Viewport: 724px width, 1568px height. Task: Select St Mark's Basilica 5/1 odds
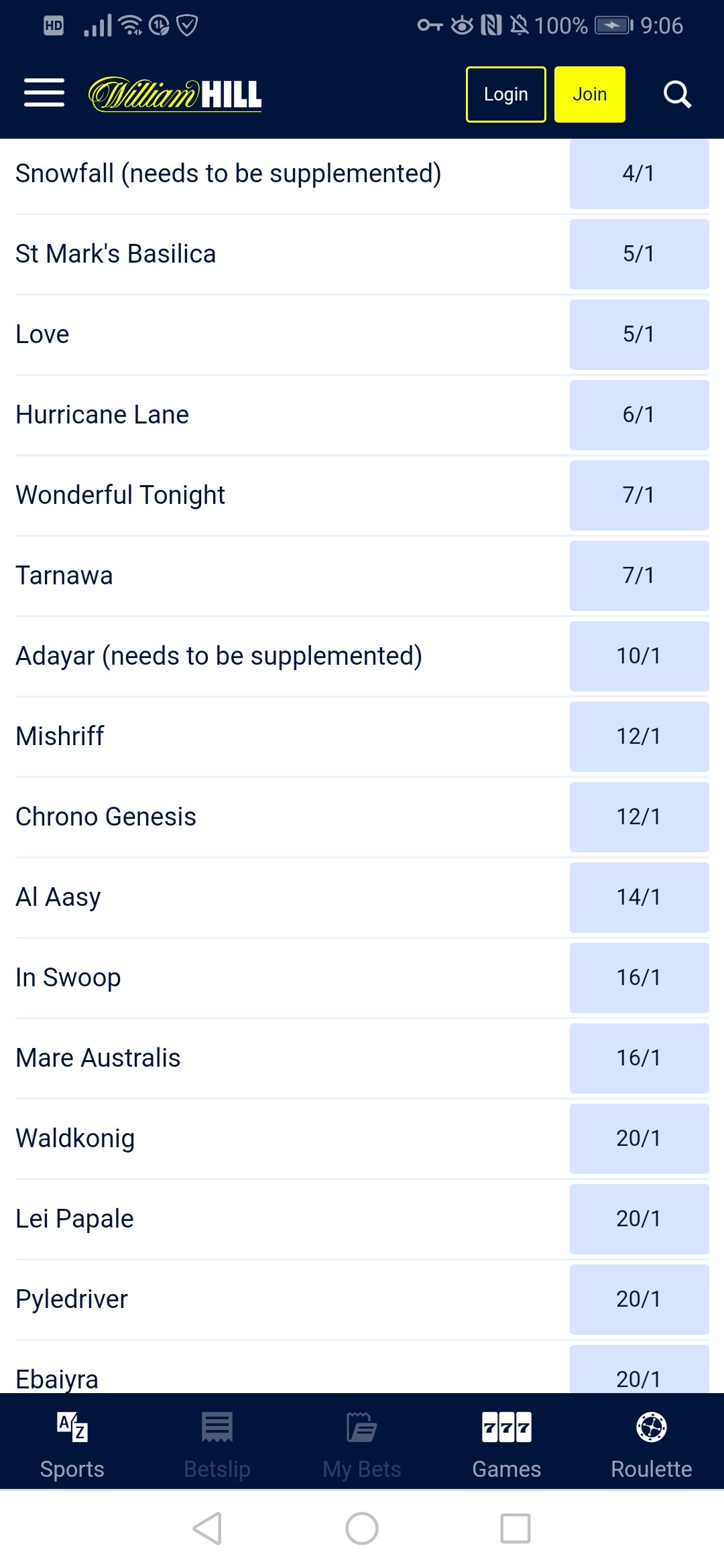(639, 254)
